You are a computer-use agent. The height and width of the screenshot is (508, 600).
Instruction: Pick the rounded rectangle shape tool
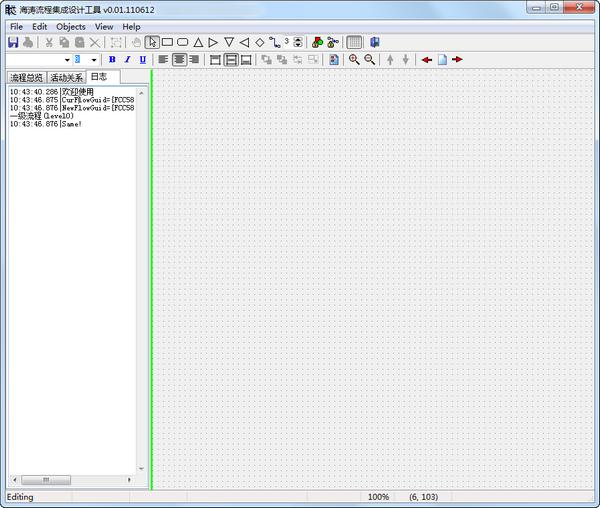183,43
